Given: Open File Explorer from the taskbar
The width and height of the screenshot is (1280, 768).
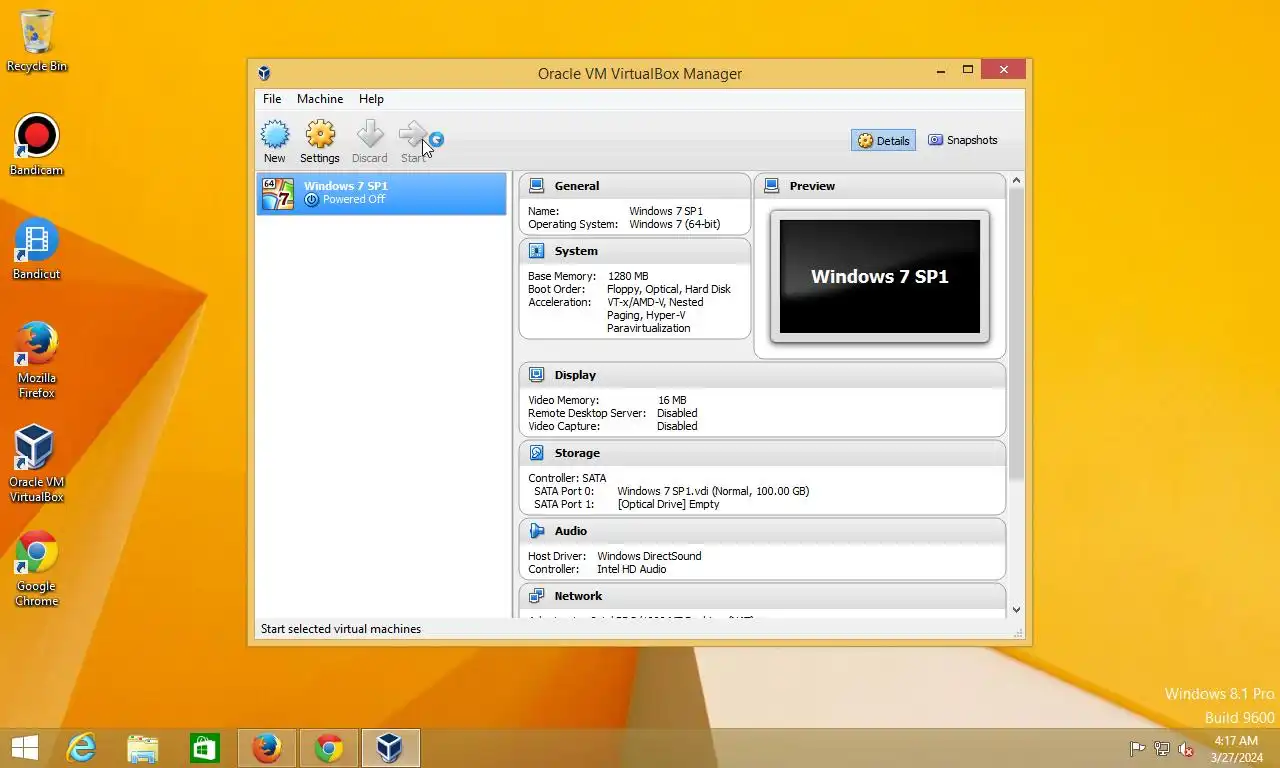Looking at the screenshot, I should (x=143, y=748).
